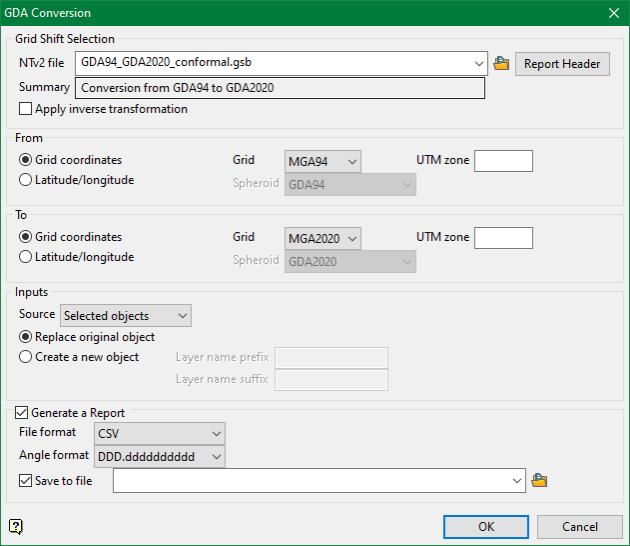This screenshot has height=546, width=630.
Task: Open the CSV file format dropdown
Action: 160,434
